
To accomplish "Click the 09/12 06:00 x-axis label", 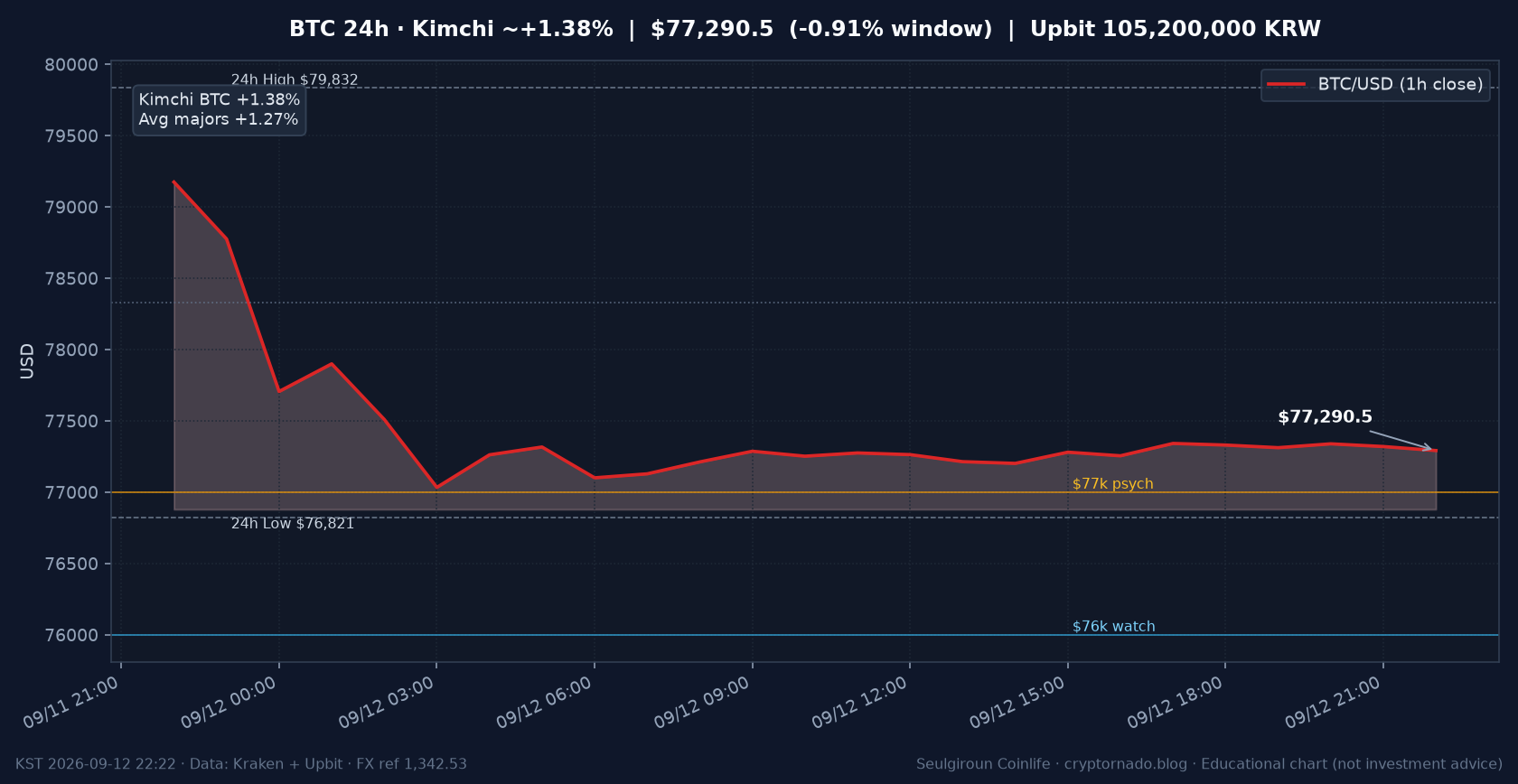I will pyautogui.click(x=544, y=703).
